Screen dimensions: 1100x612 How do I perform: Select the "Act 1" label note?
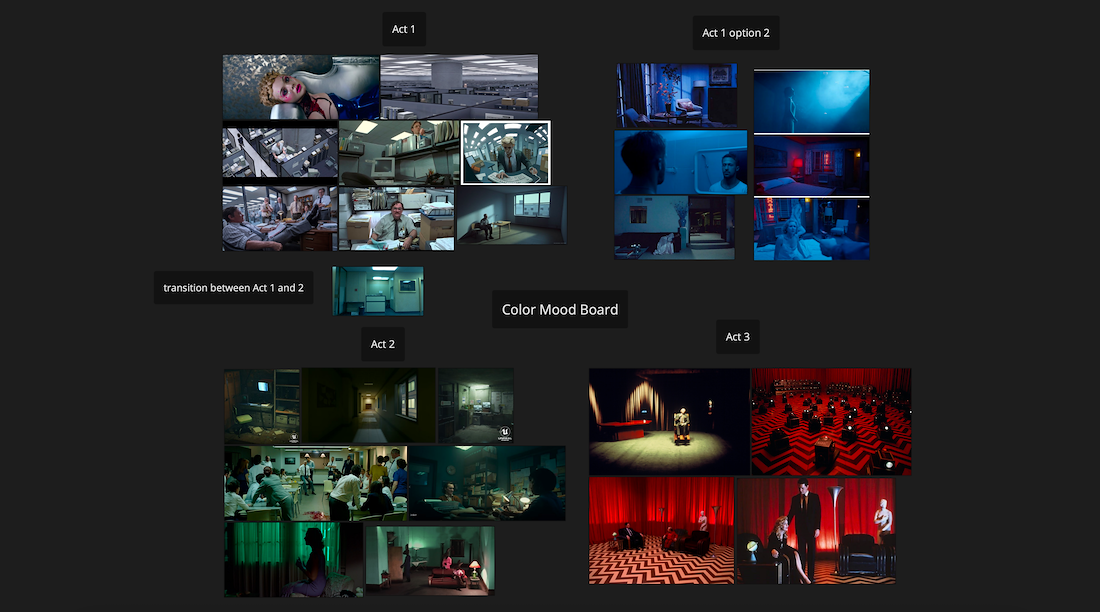pos(403,29)
